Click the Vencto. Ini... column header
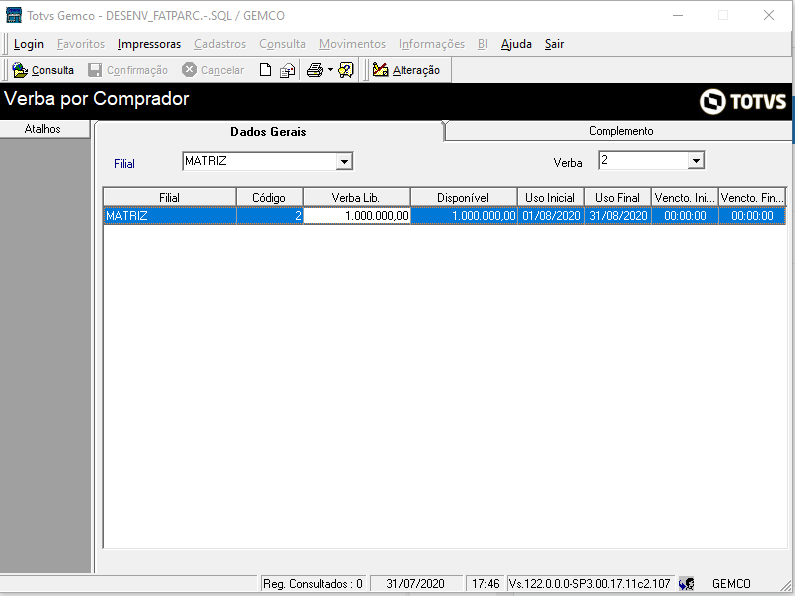 (x=684, y=197)
